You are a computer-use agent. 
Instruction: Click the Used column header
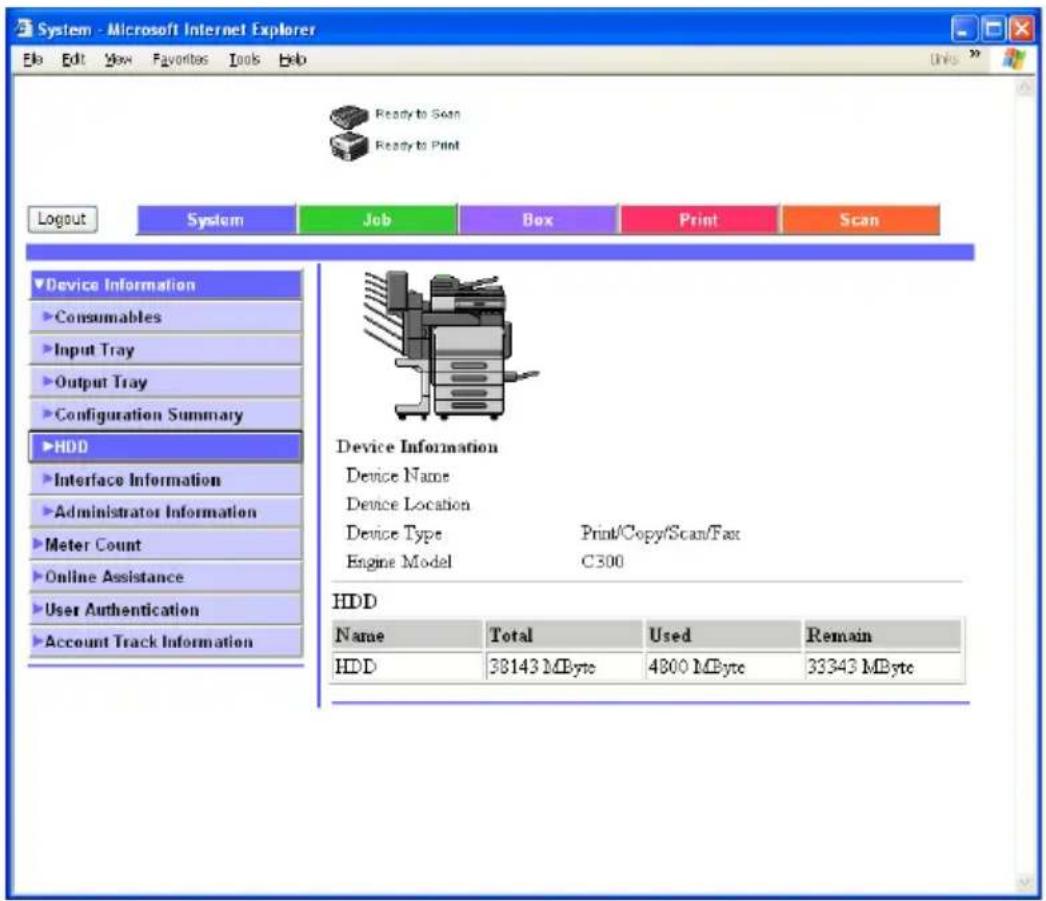pos(723,635)
